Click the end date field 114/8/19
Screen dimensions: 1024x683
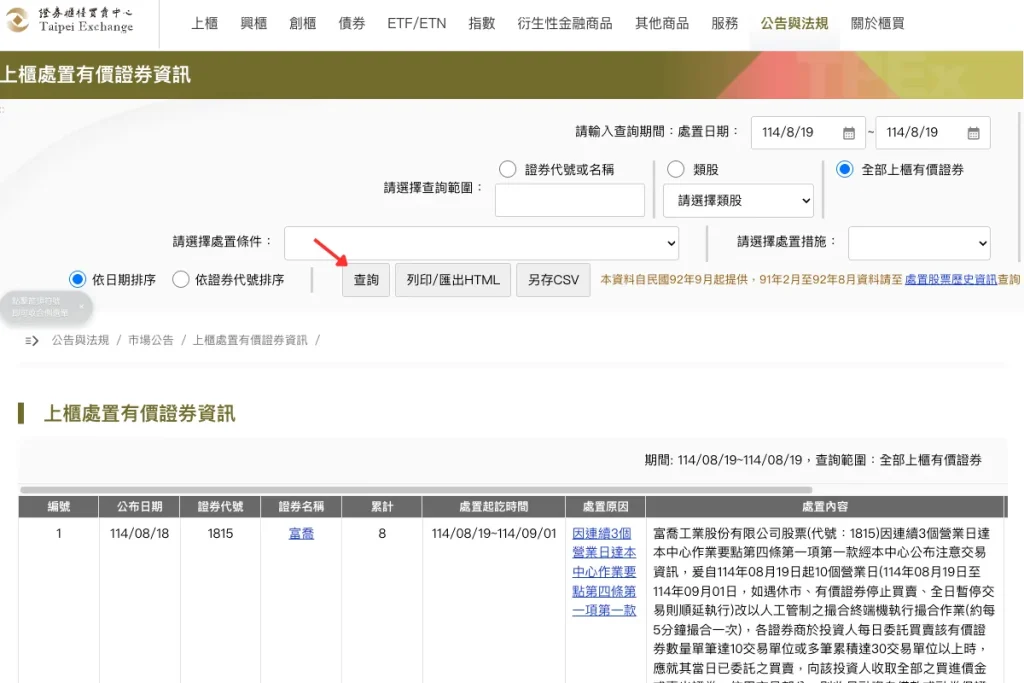[x=933, y=133]
